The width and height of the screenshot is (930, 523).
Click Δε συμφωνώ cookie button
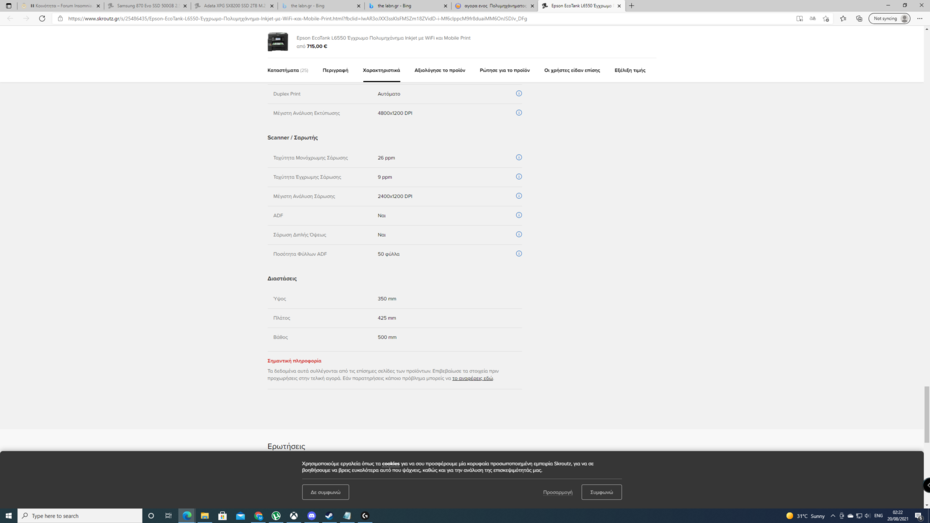(x=325, y=492)
